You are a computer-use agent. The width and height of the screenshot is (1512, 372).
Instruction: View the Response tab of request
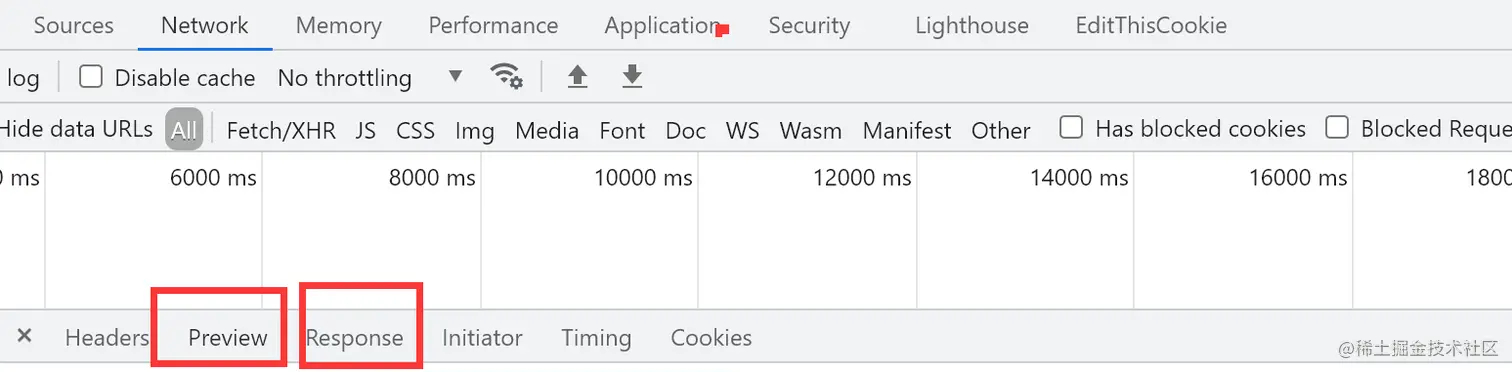tap(355, 338)
